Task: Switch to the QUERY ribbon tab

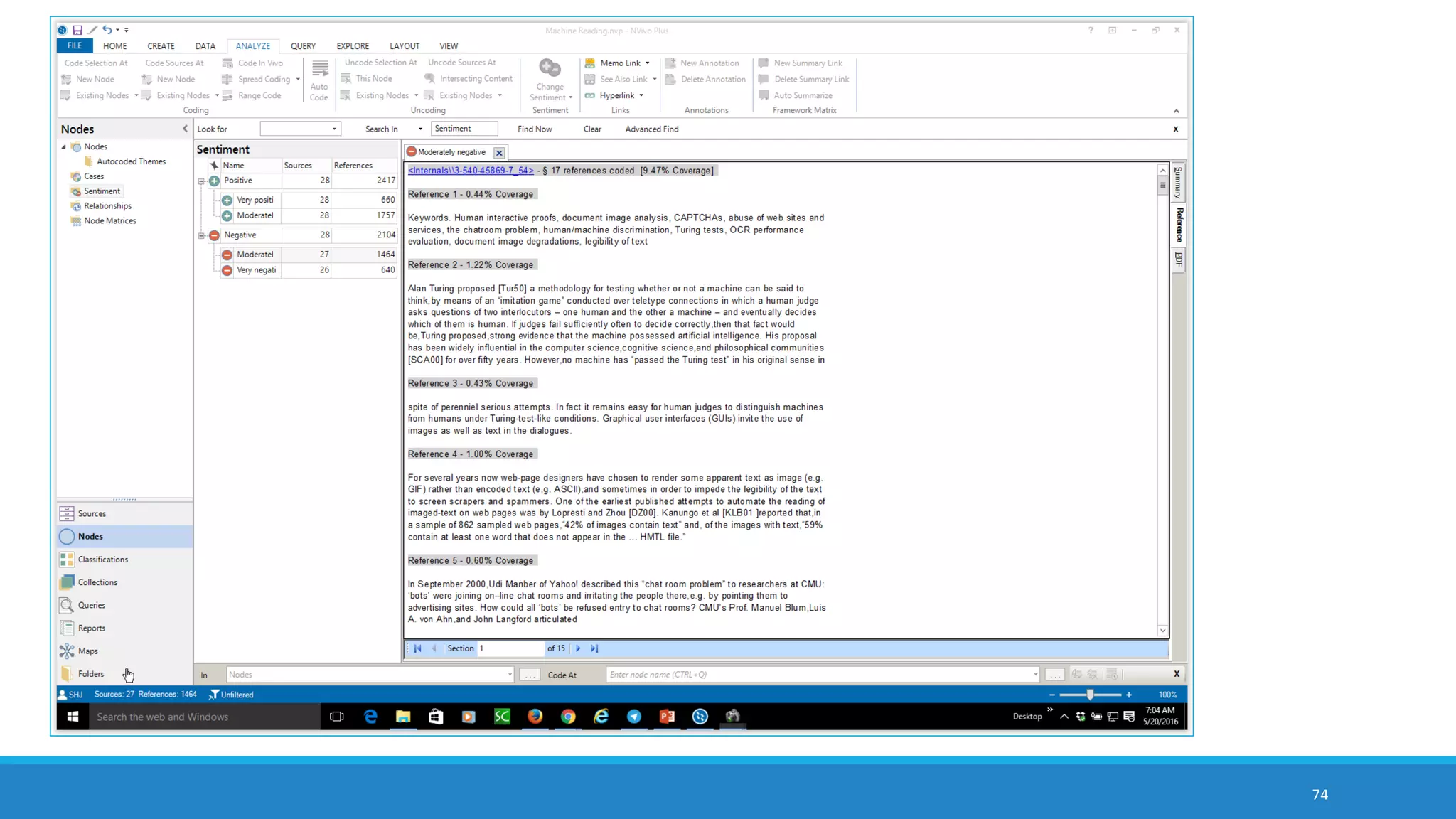Action: [x=303, y=46]
